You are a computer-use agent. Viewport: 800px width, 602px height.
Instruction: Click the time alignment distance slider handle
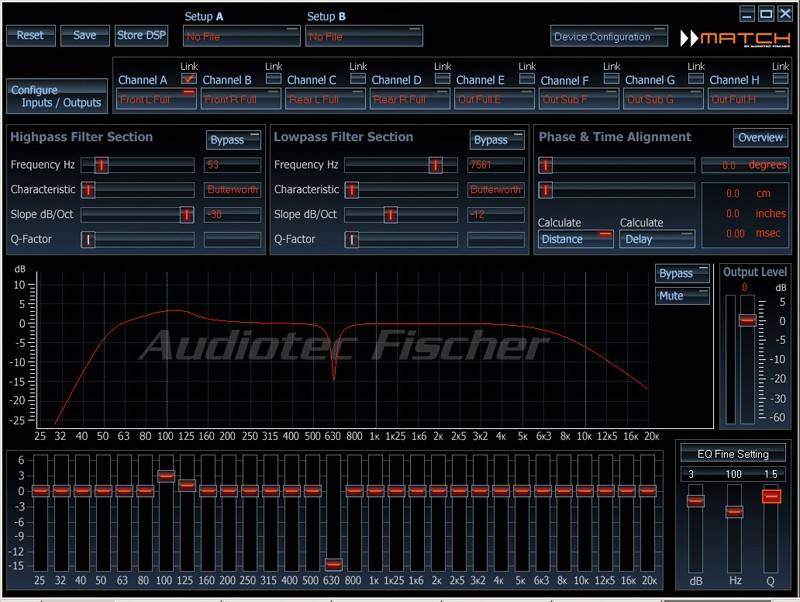tap(545, 190)
